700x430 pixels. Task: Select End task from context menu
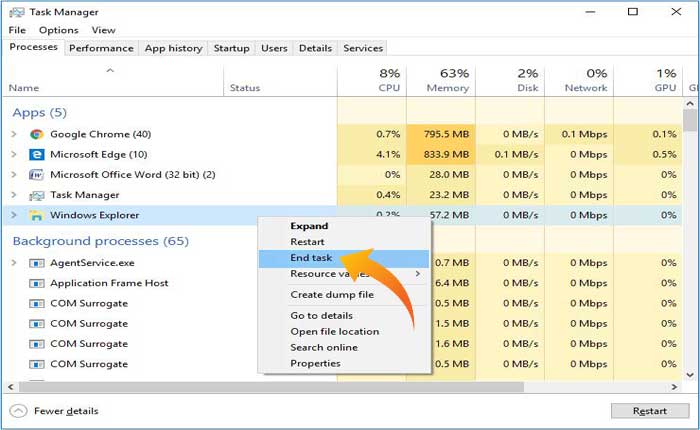[x=311, y=258]
